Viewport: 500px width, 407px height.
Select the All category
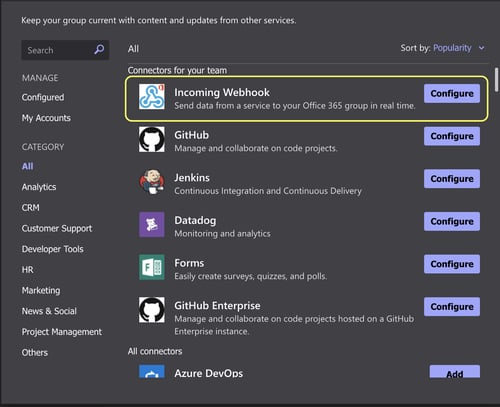pos(27,166)
